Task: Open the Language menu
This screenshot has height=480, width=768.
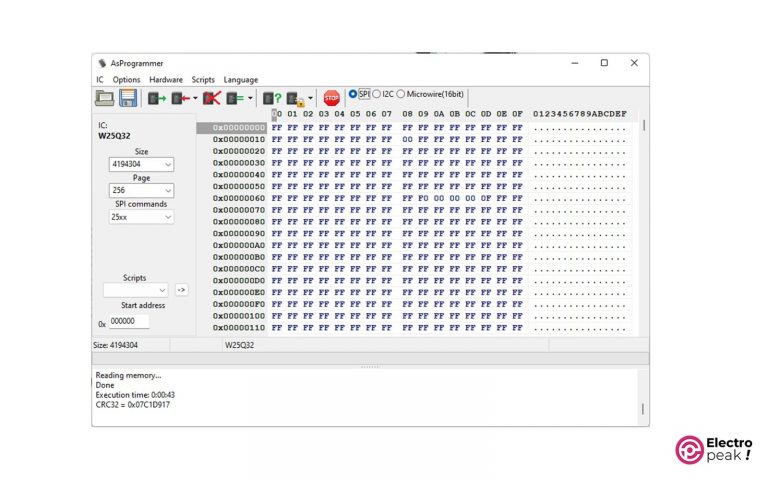Action: [x=240, y=79]
